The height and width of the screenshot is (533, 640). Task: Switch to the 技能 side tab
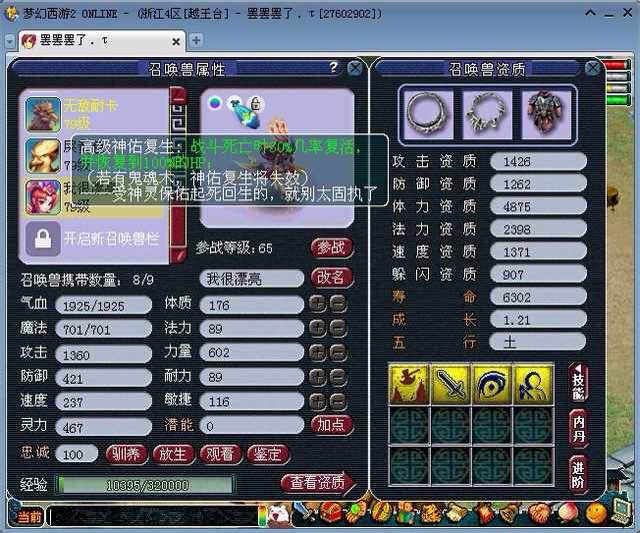coord(578,382)
